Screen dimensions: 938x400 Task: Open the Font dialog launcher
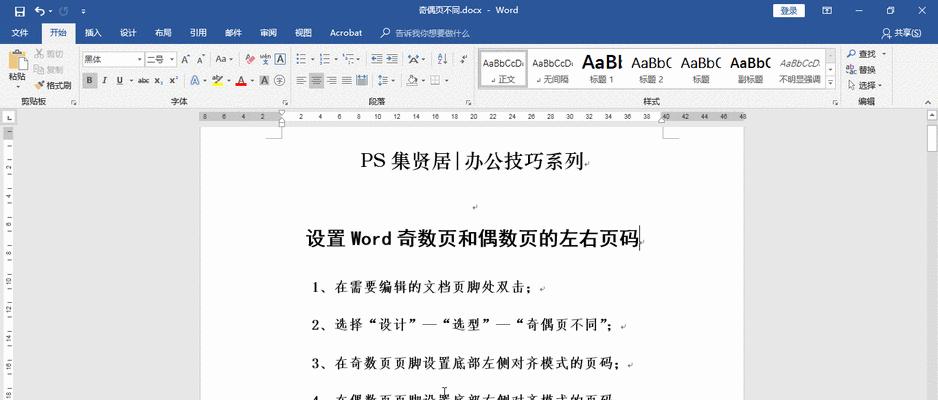point(285,102)
